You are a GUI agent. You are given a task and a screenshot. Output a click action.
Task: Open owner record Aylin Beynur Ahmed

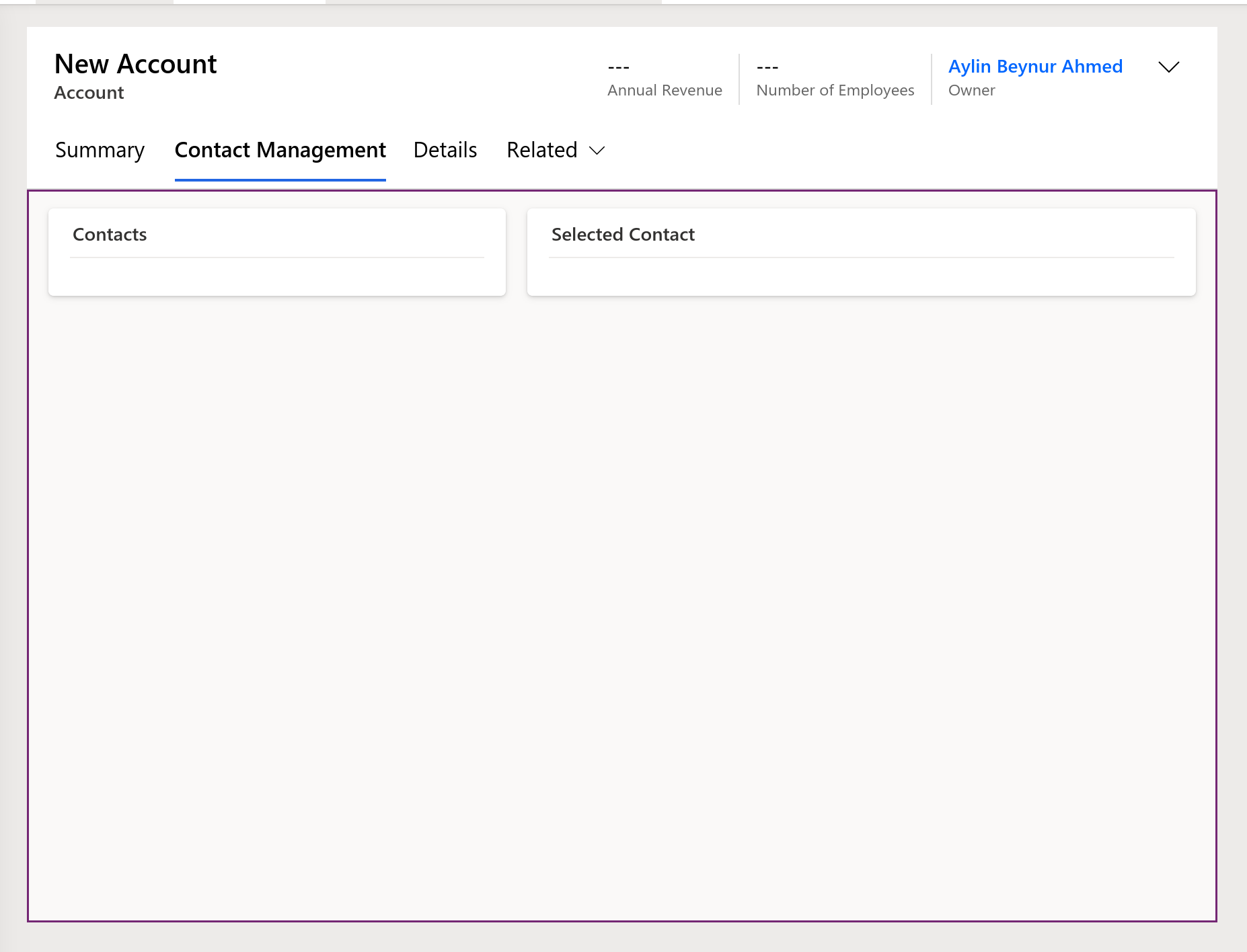tap(1035, 67)
